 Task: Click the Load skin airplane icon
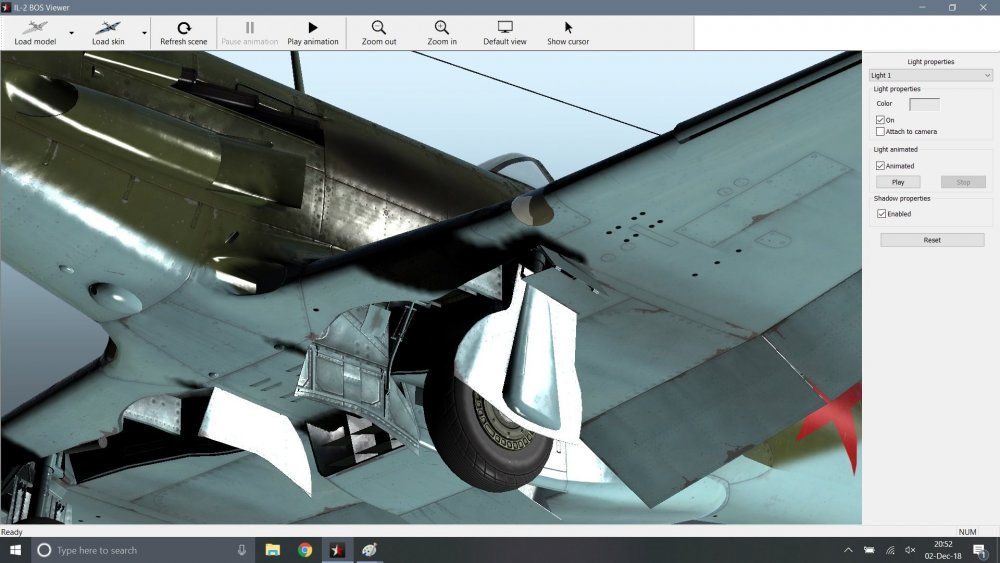click(107, 28)
